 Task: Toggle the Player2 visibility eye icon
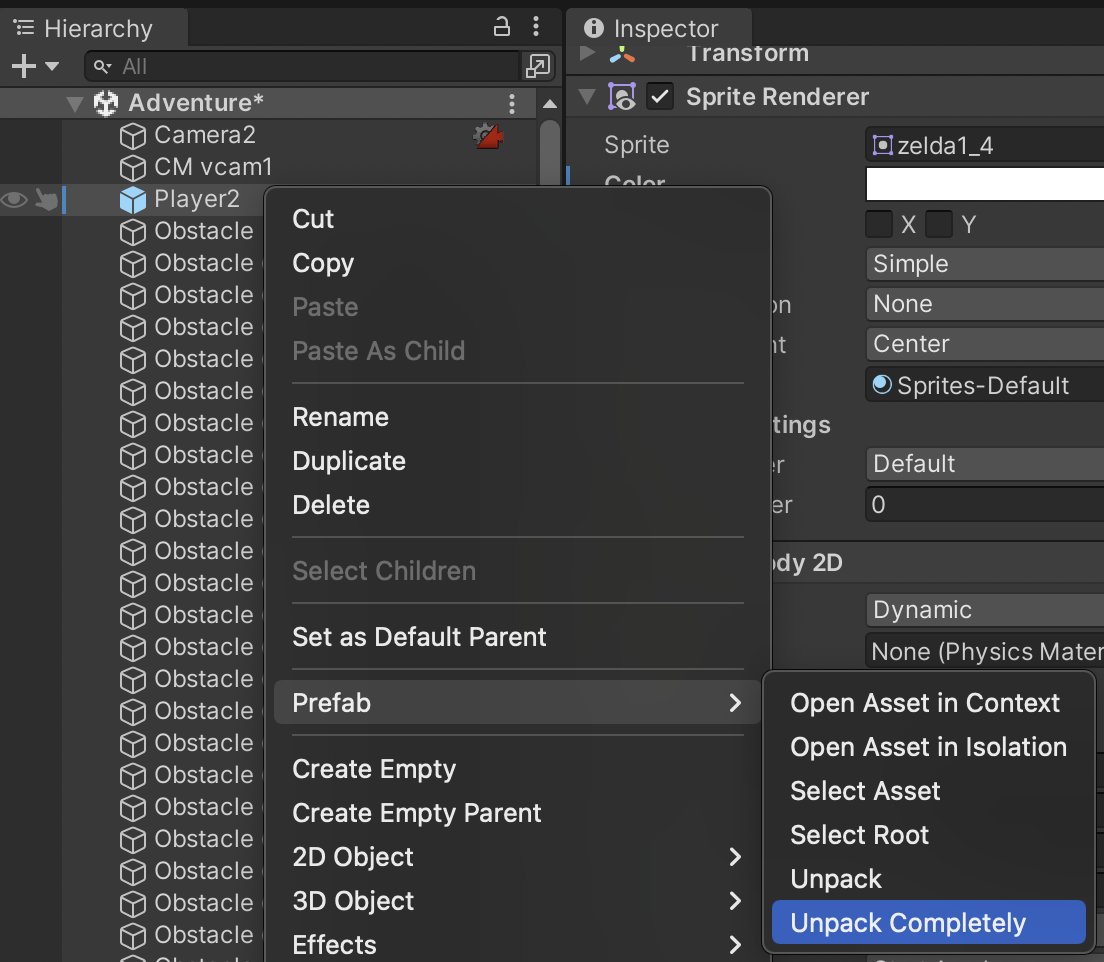point(13,200)
